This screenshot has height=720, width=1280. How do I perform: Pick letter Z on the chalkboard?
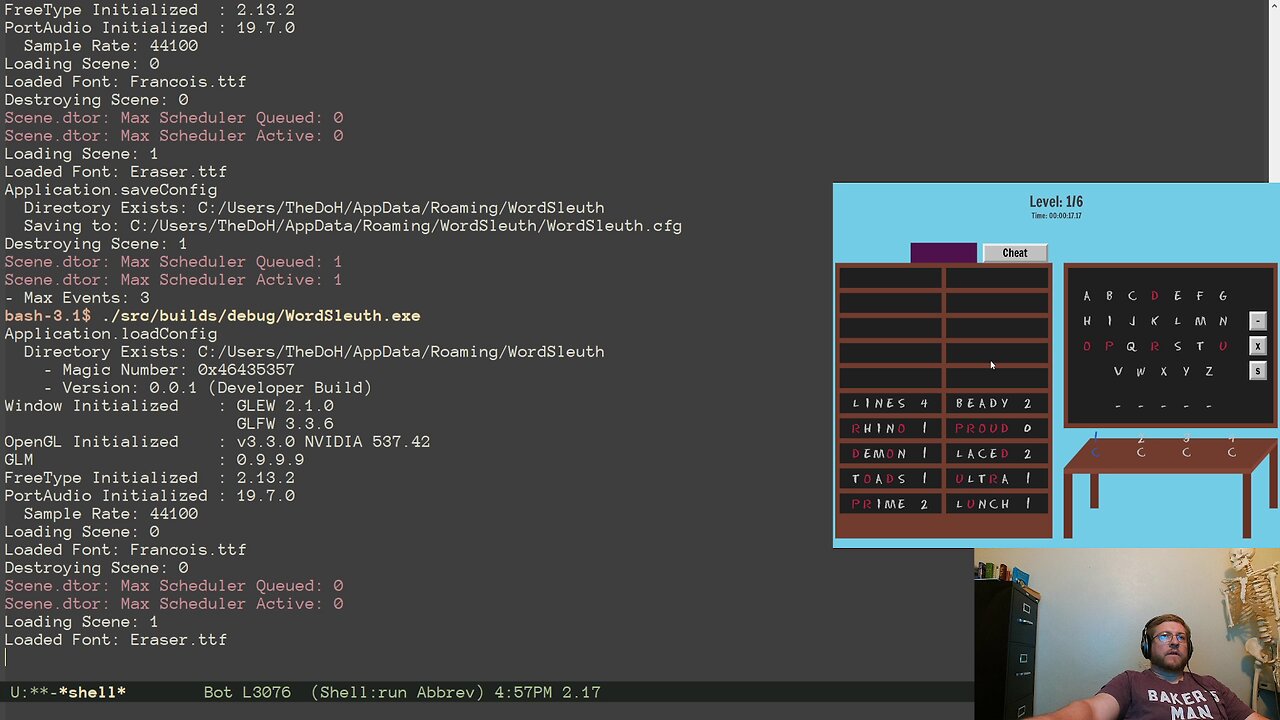(1209, 371)
